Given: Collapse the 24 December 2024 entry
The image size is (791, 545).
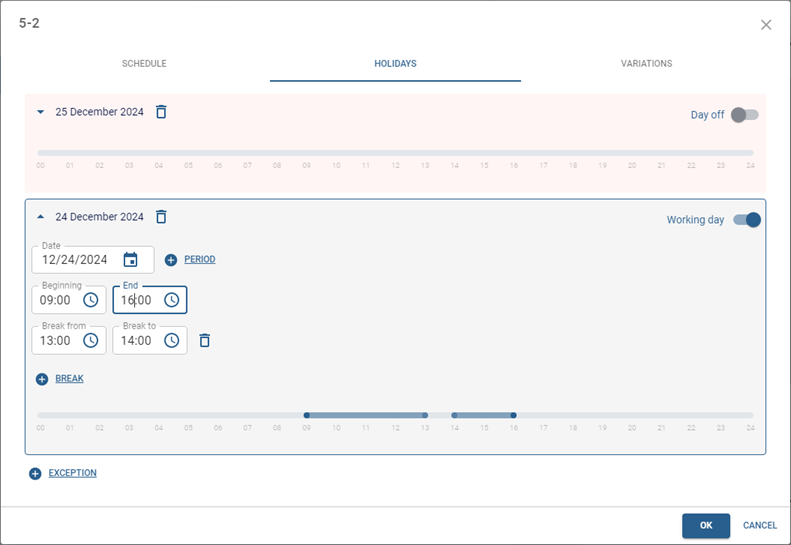Looking at the screenshot, I should coord(41,217).
